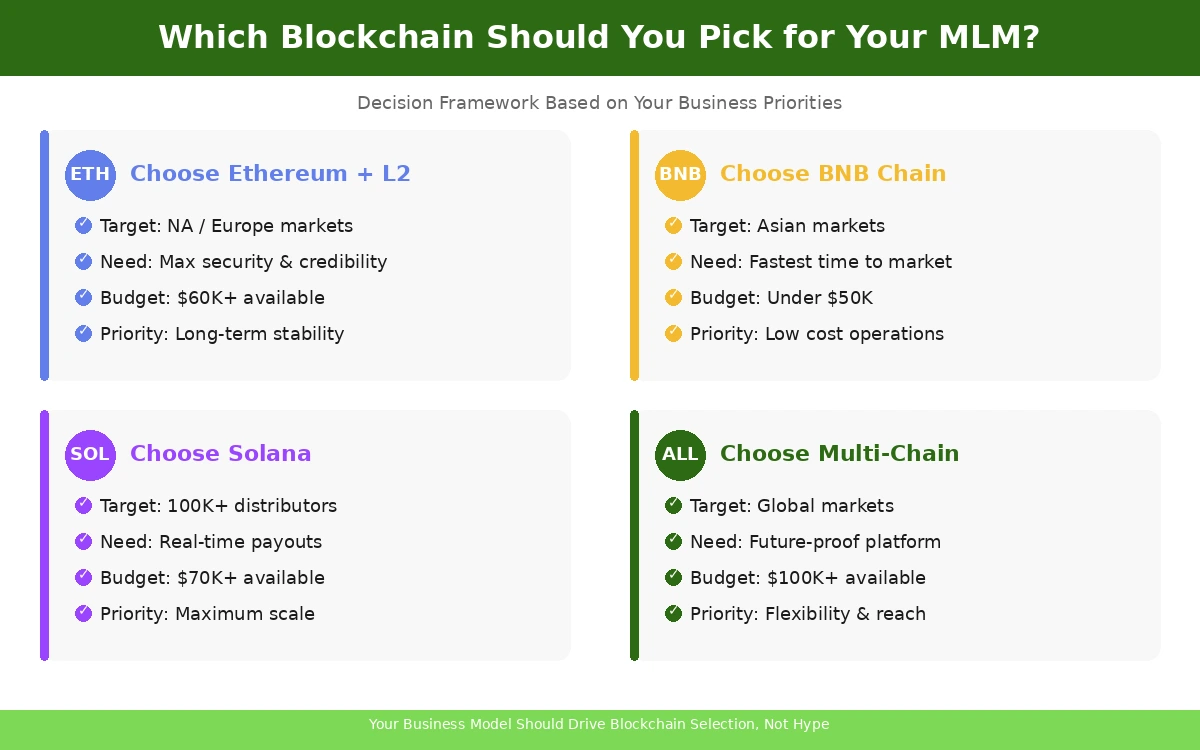Click checkmark next to Future-proof platform
The width and height of the screenshot is (1200, 750).
pyautogui.click(x=674, y=542)
